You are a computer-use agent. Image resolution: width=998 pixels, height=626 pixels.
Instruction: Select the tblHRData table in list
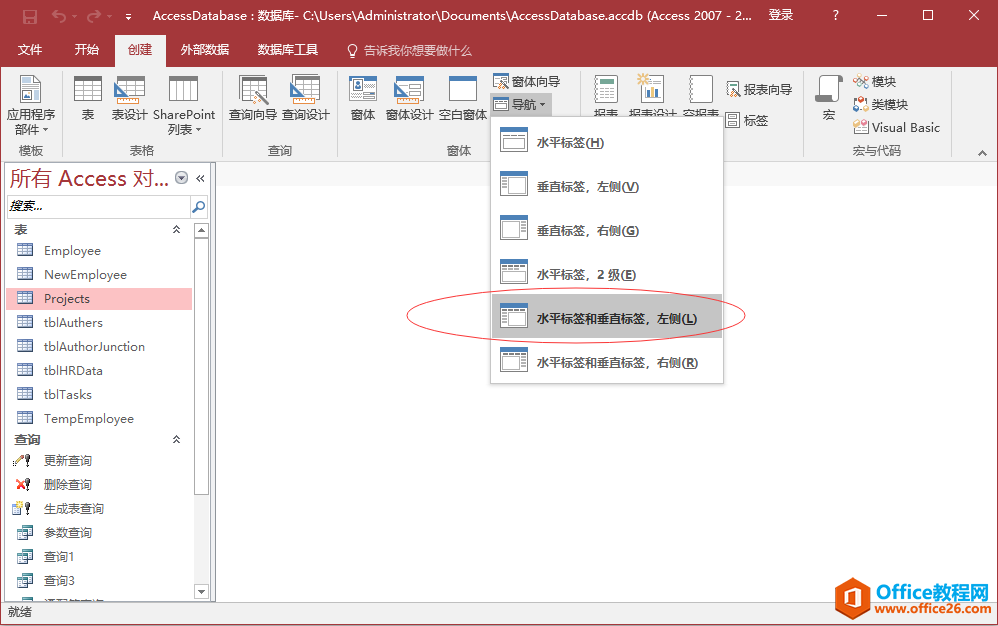tap(73, 371)
